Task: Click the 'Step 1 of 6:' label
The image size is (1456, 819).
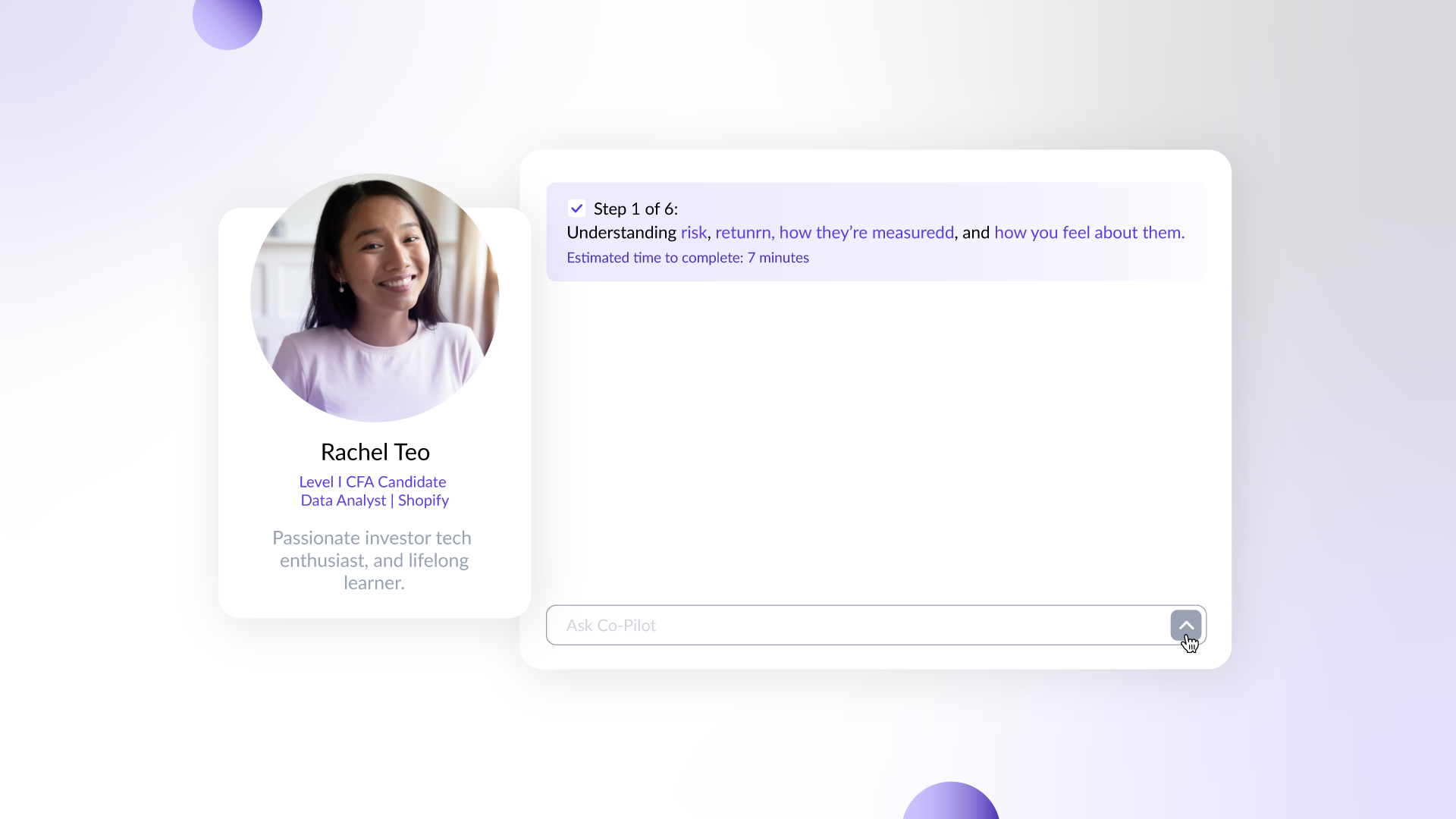Action: click(x=635, y=209)
